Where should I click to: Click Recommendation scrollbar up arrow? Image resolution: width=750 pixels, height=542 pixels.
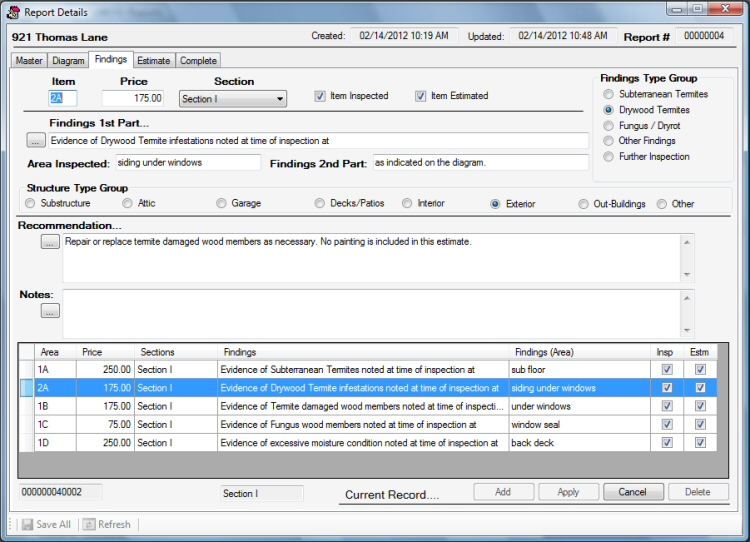687,243
